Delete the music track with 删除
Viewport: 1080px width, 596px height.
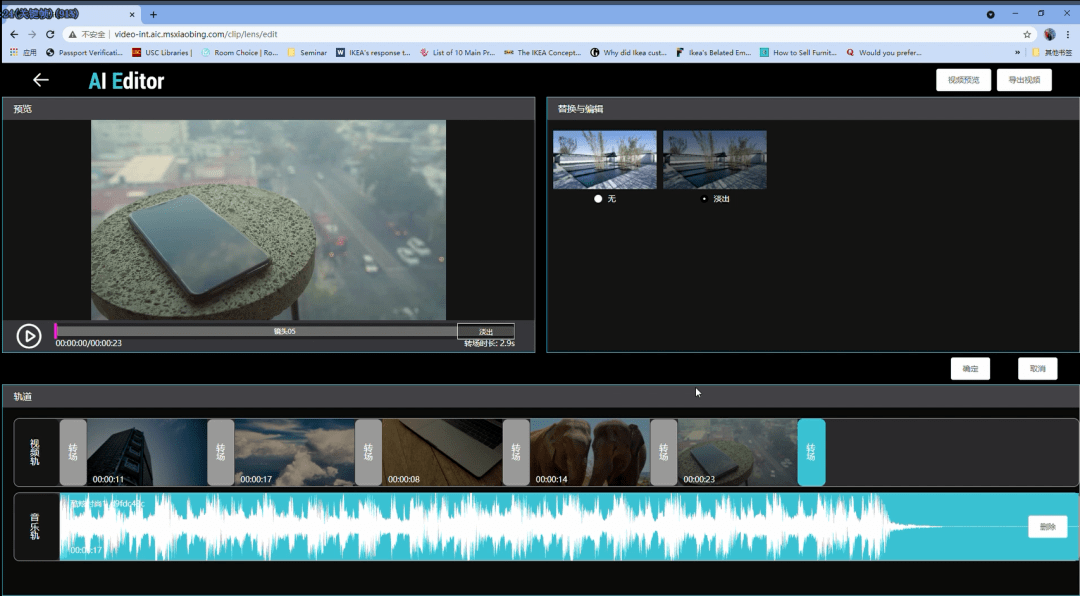pyautogui.click(x=1048, y=526)
